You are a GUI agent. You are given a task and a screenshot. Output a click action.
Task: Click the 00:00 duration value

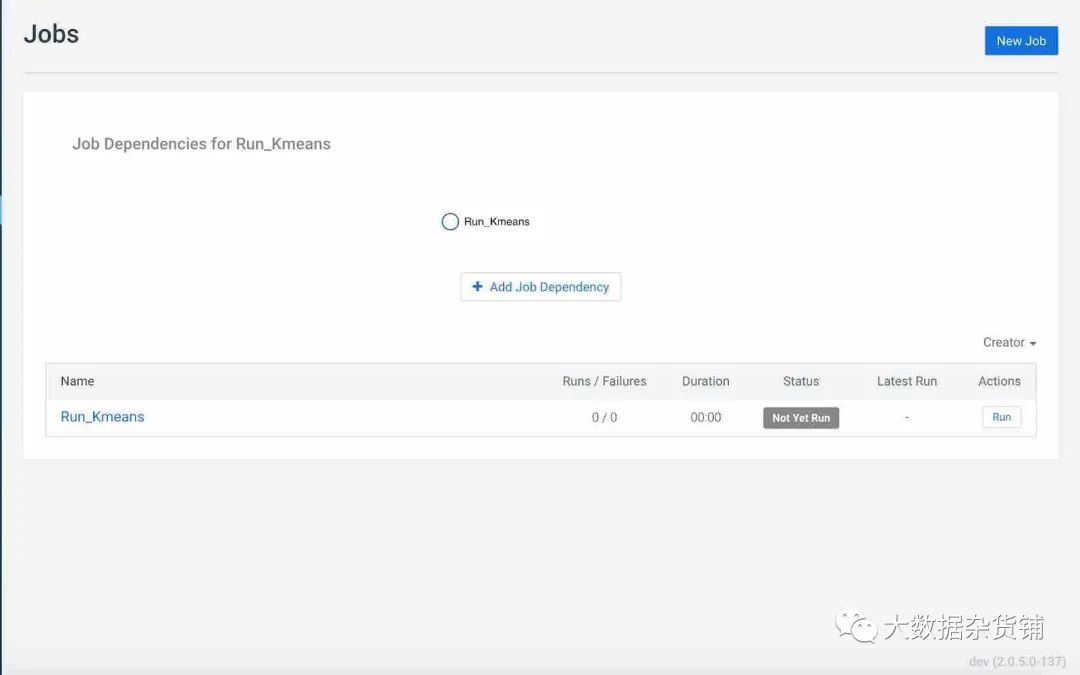click(x=705, y=418)
